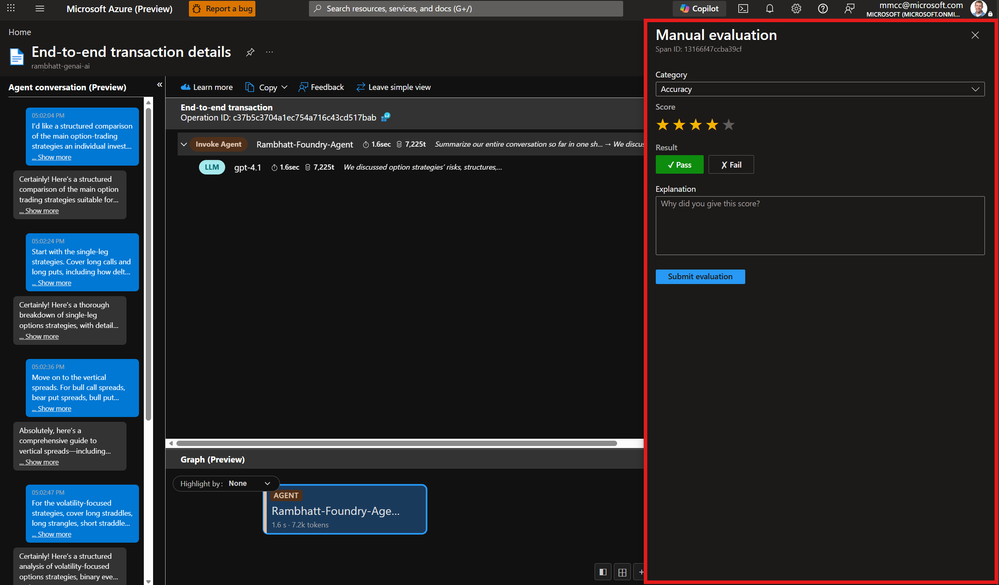Set score to five stars

tap(729, 125)
